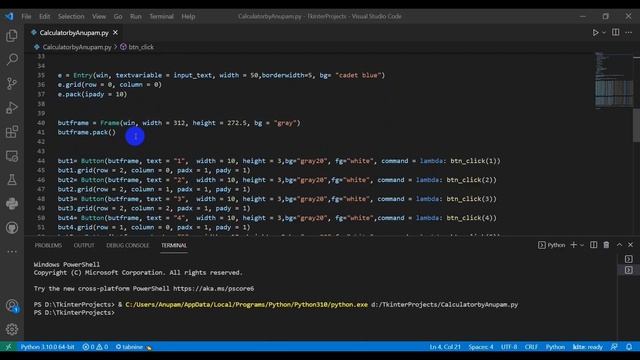Maximize the panel with the up chevron
Viewport: 640px width, 360px height.
[x=619, y=245]
